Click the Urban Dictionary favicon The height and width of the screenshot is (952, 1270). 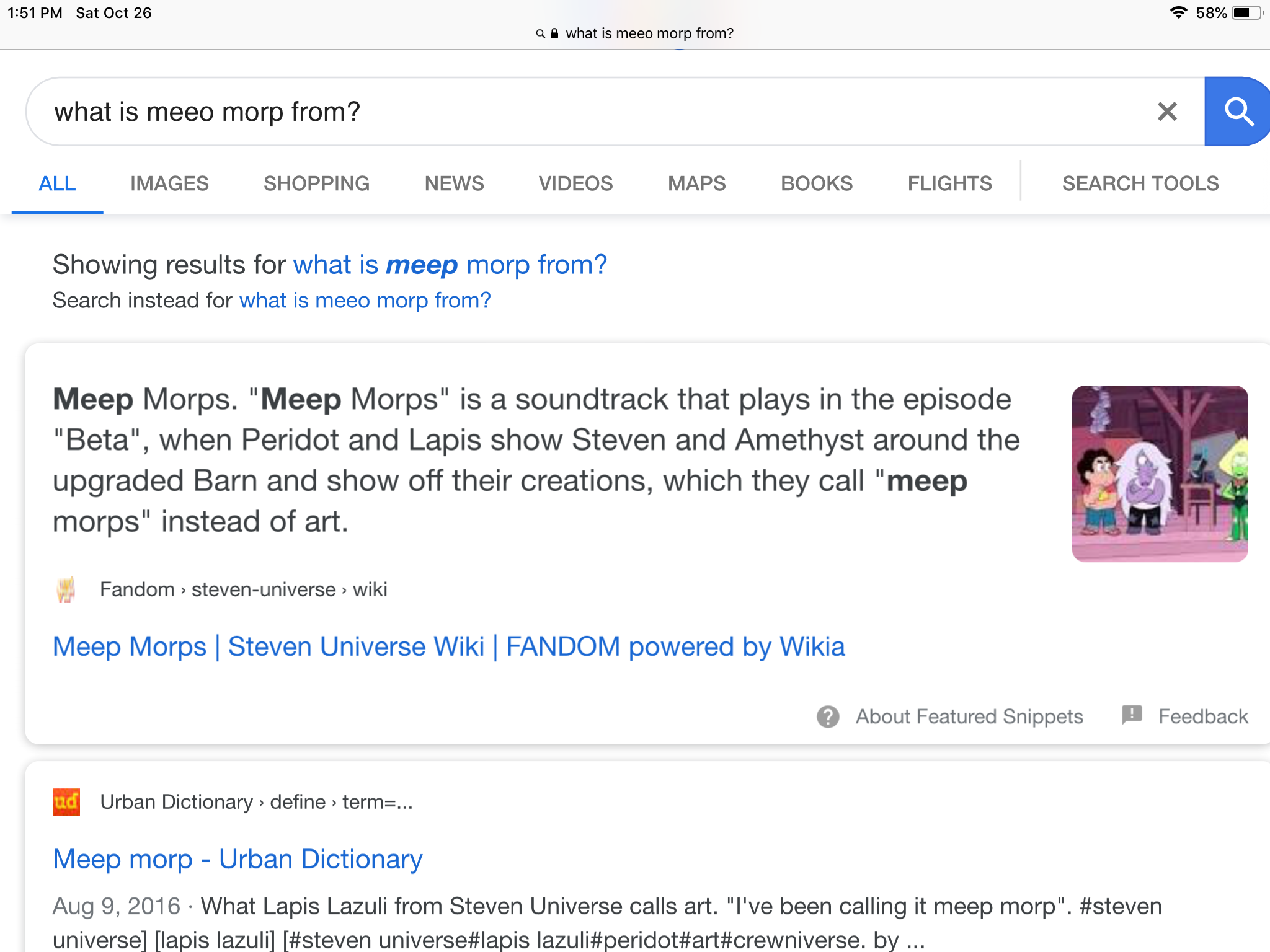[x=66, y=802]
